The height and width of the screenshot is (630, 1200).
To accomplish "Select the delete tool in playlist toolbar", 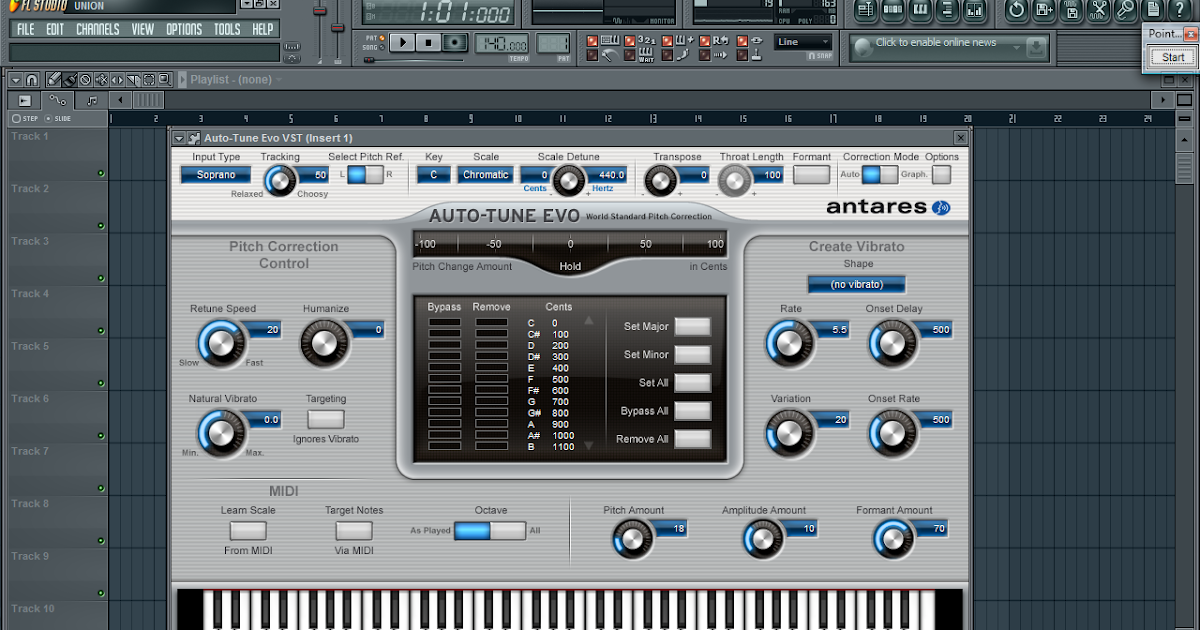I will (x=85, y=79).
